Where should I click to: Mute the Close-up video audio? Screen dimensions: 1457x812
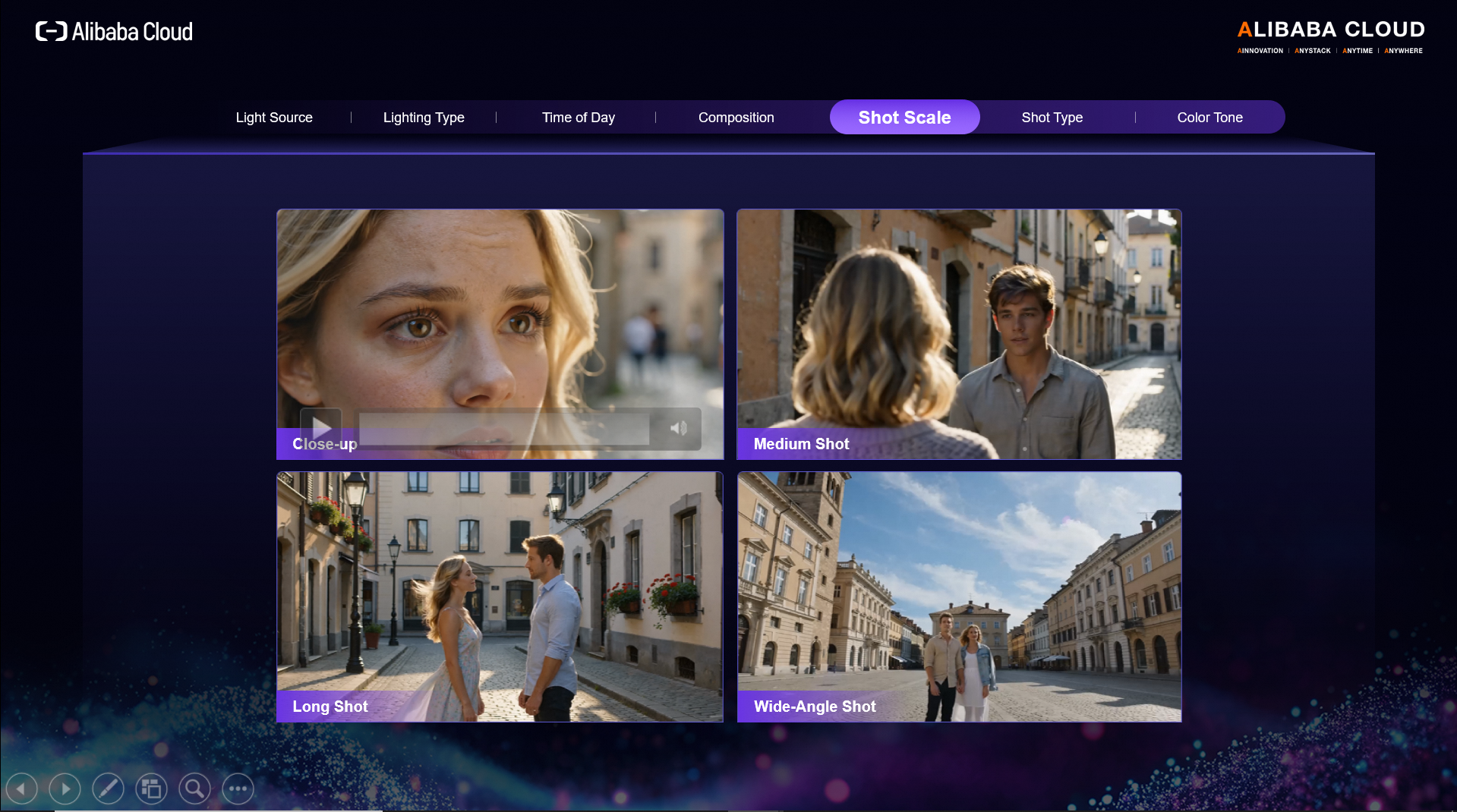pyautogui.click(x=678, y=428)
